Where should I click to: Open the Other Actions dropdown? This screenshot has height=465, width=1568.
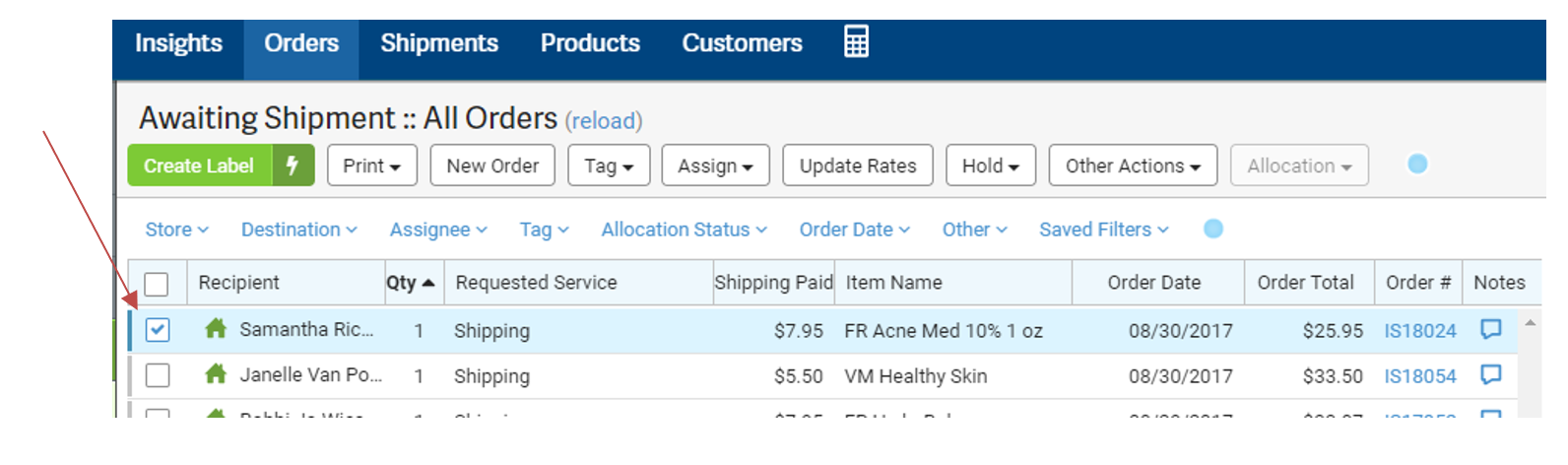[1133, 166]
